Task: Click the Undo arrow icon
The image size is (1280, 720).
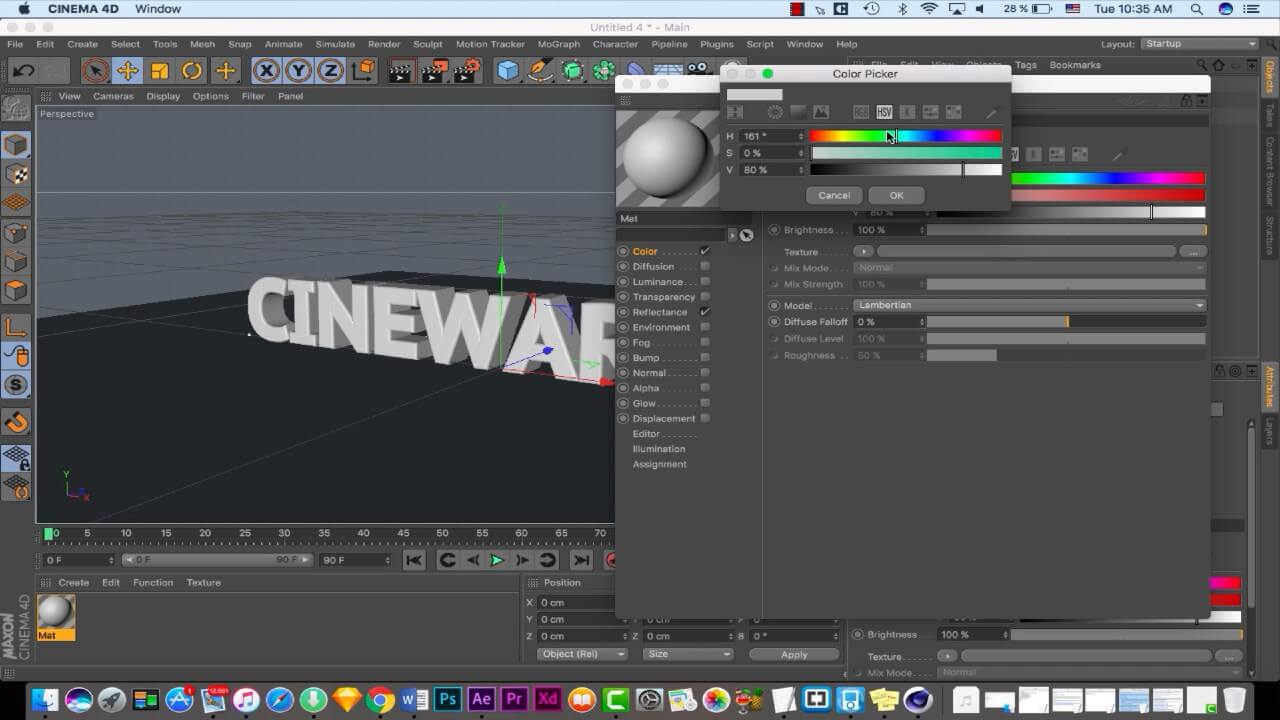Action: pyautogui.click(x=23, y=70)
